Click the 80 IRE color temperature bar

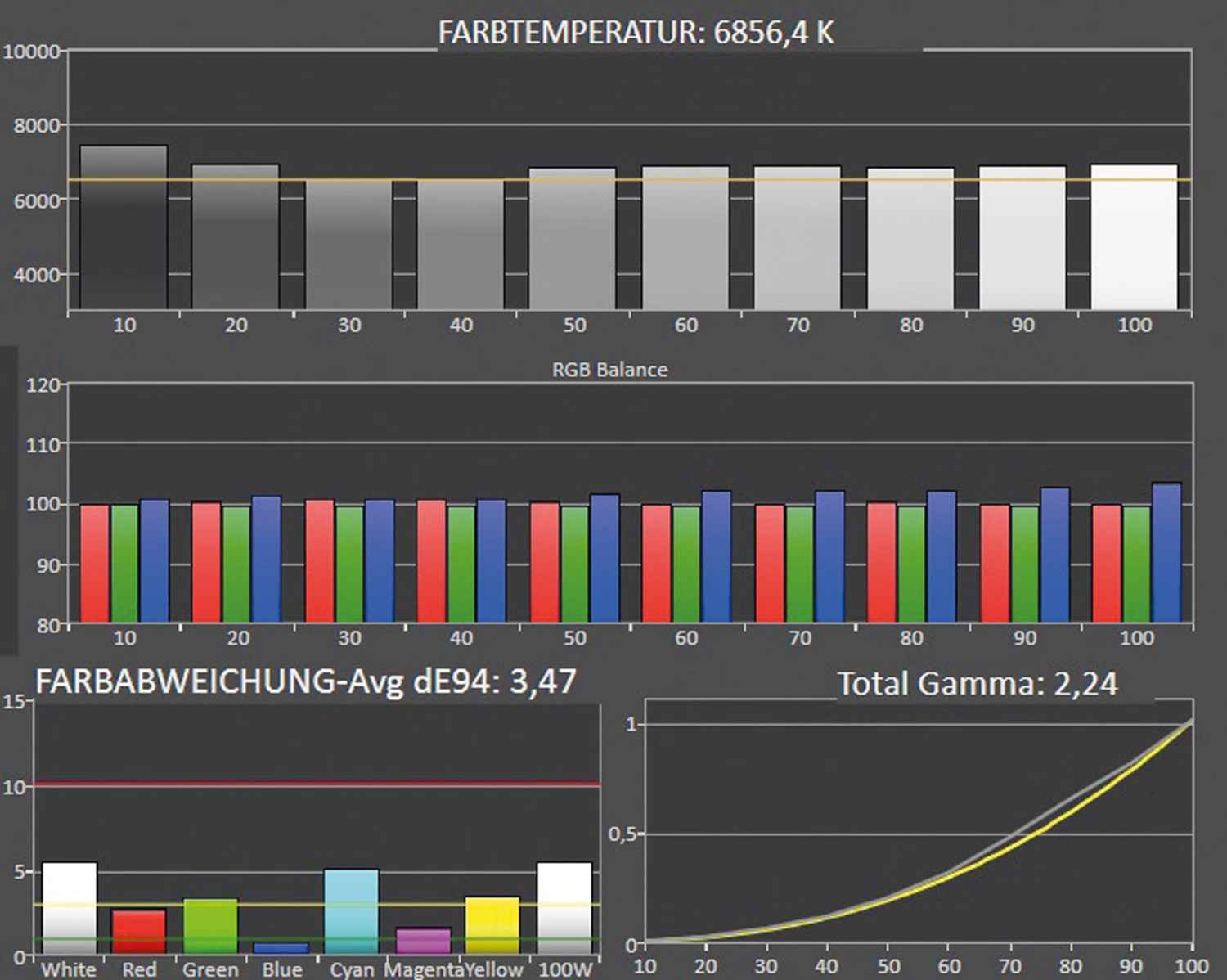(x=910, y=239)
